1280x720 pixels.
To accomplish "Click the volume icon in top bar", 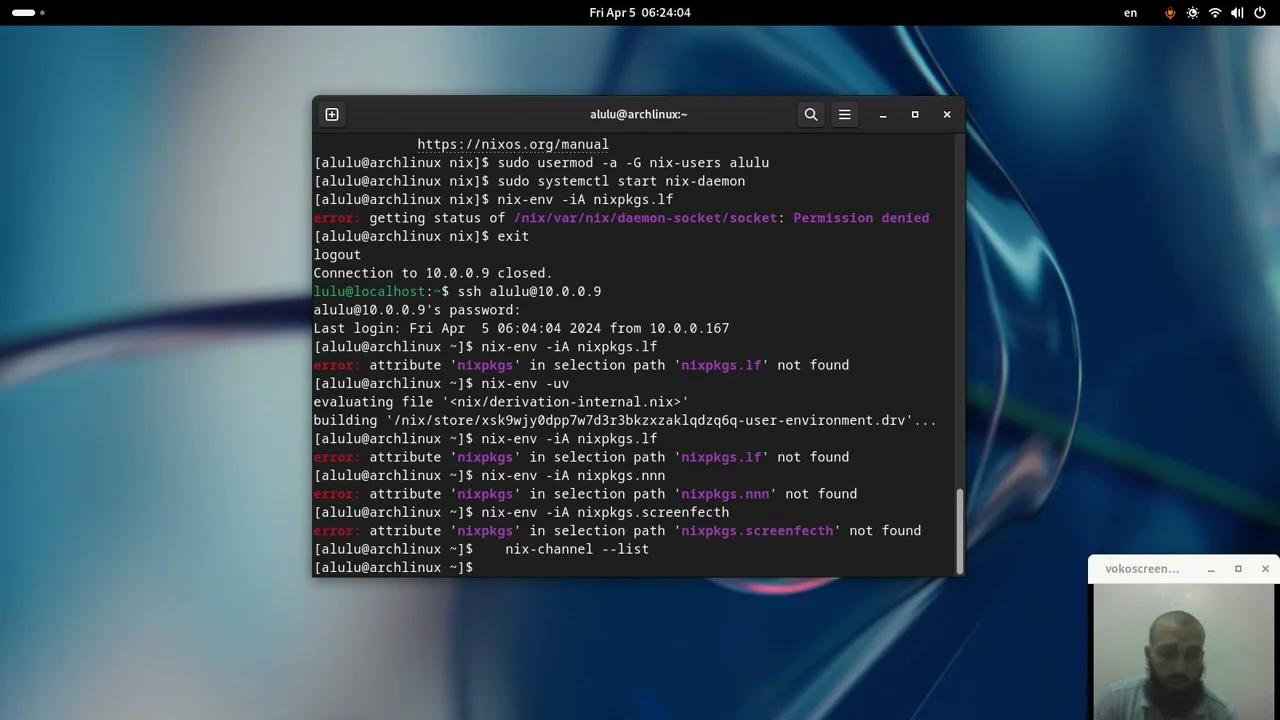I will [x=1237, y=13].
